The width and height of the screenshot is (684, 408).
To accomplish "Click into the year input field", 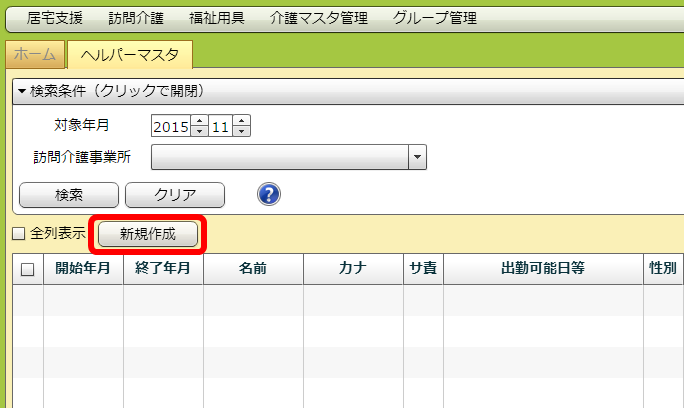I will (x=170, y=126).
